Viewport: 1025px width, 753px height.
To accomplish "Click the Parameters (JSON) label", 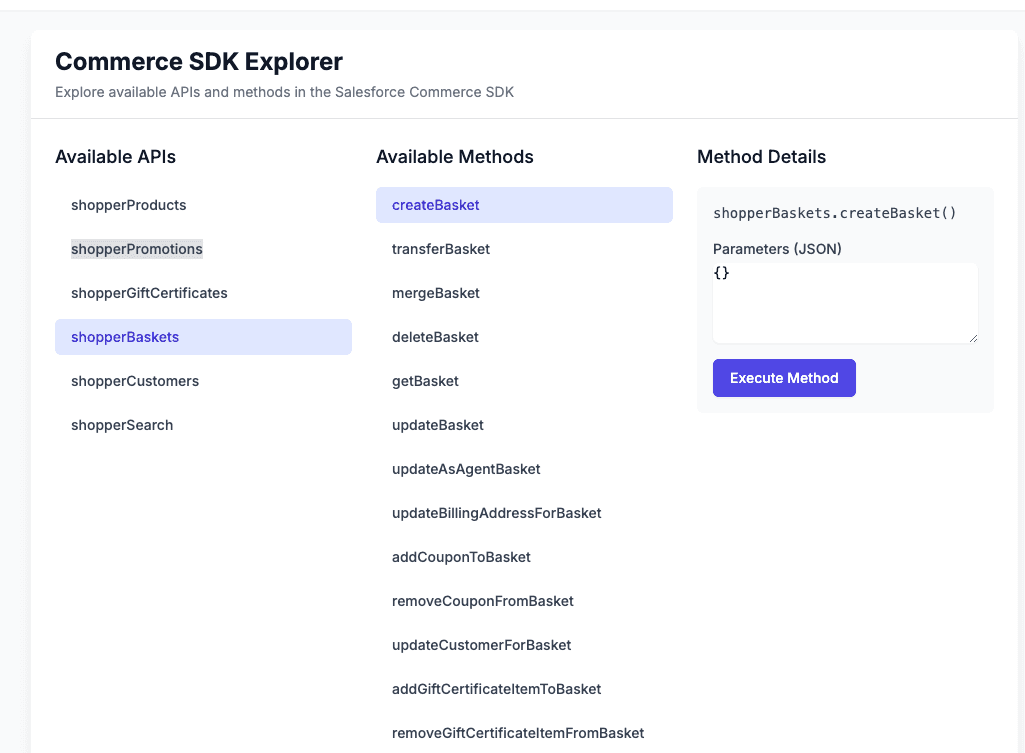I will point(777,249).
